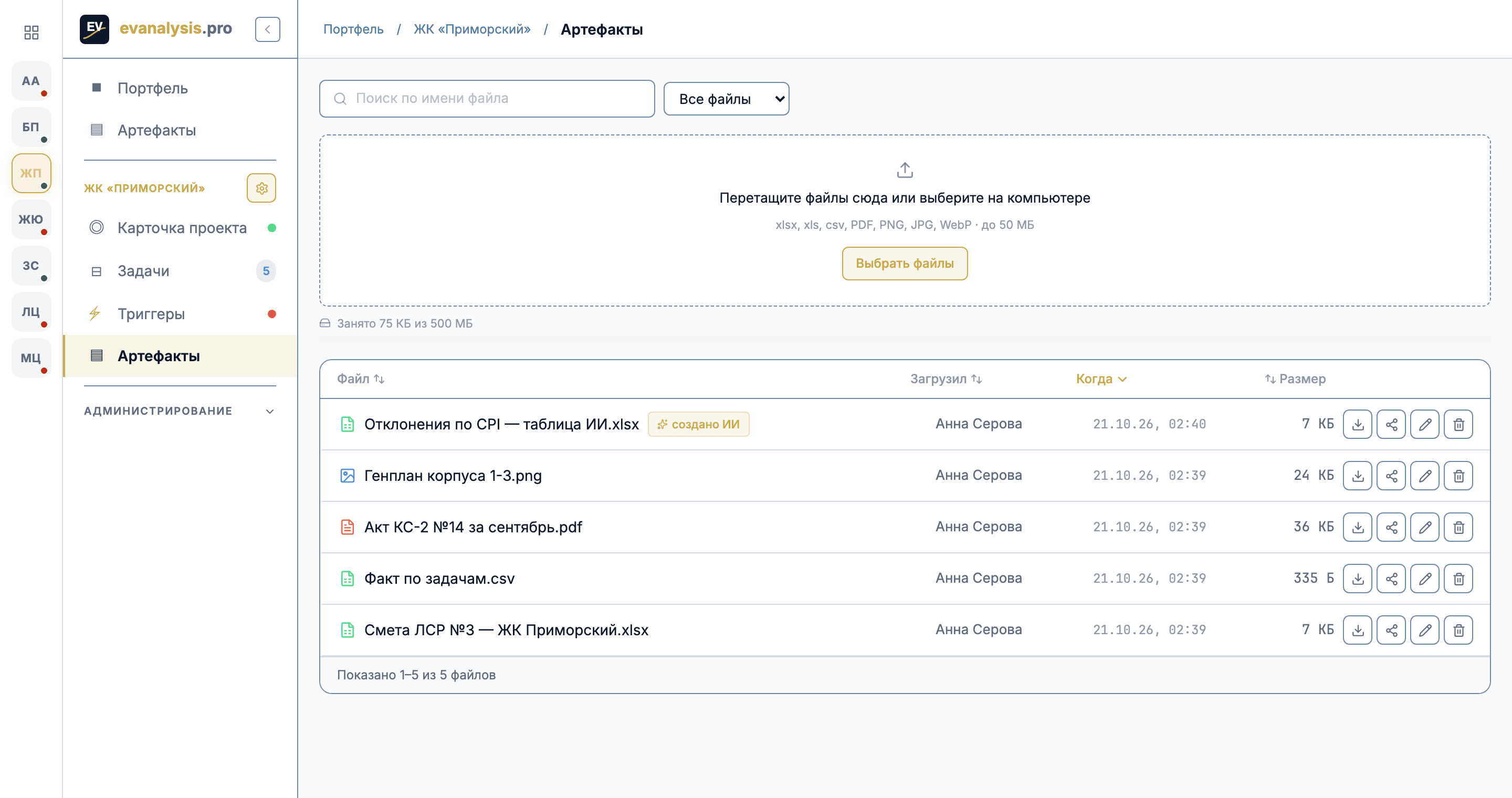Open the apps grid icon
The image size is (1512, 798).
(31, 31)
